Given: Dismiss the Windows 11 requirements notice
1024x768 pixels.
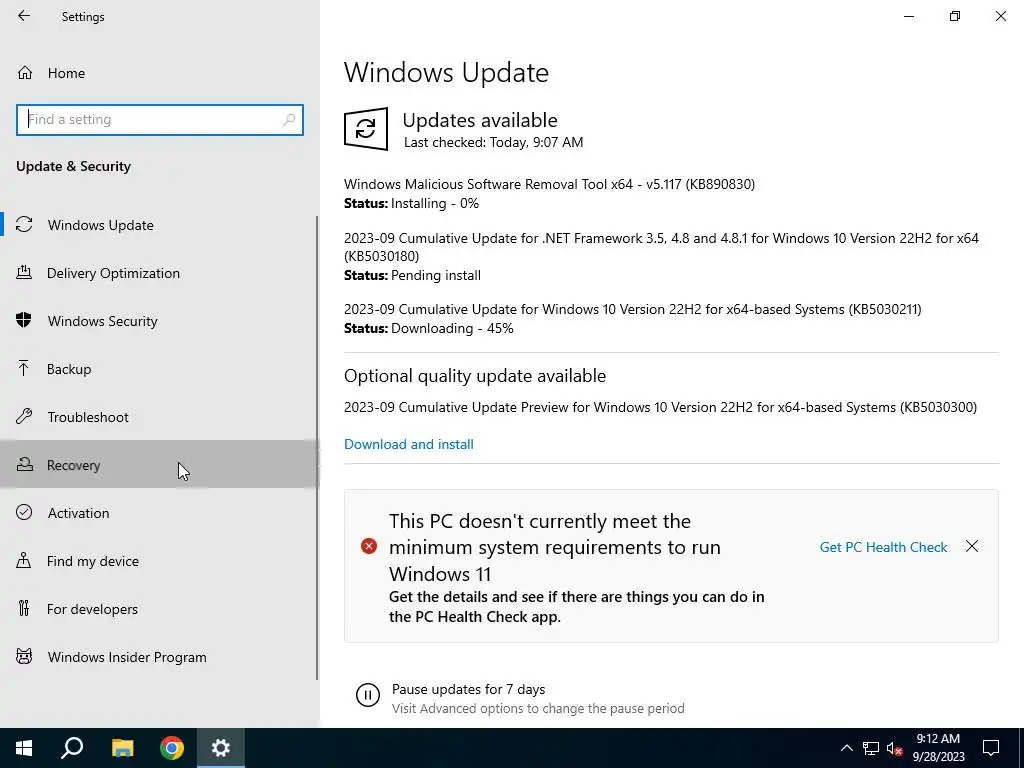Looking at the screenshot, I should (972, 546).
